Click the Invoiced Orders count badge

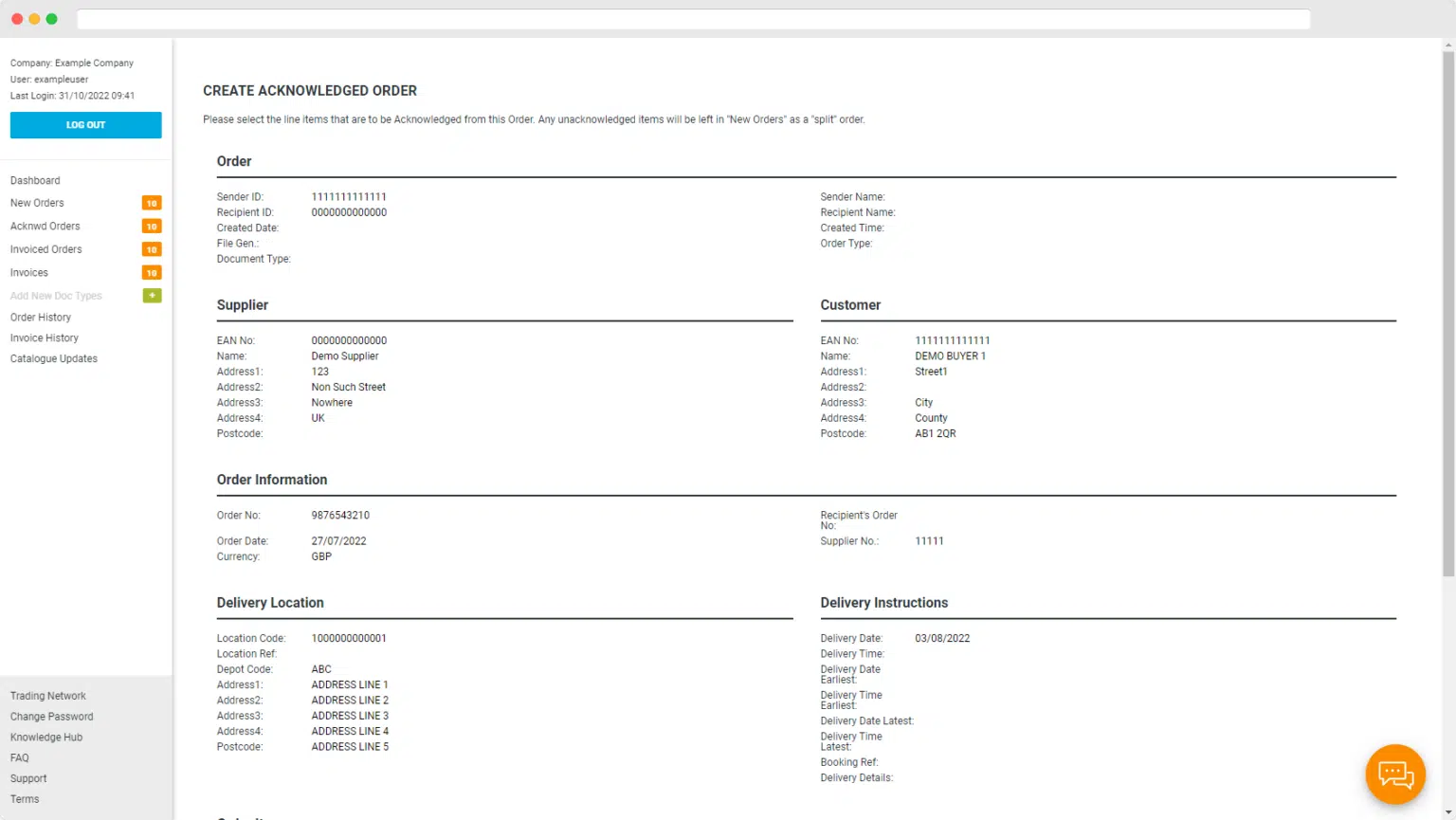(152, 249)
